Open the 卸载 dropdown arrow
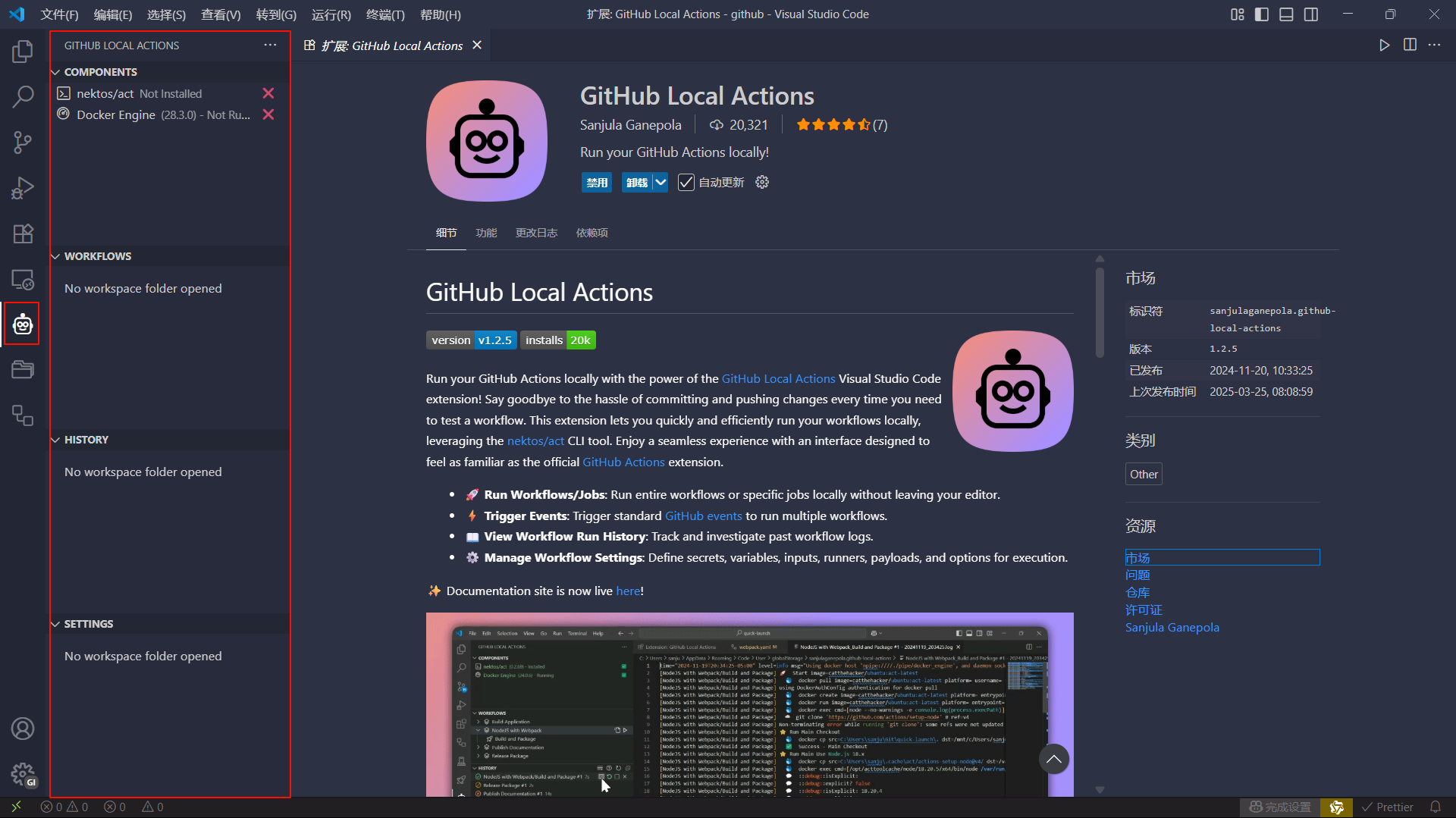 coord(661,182)
